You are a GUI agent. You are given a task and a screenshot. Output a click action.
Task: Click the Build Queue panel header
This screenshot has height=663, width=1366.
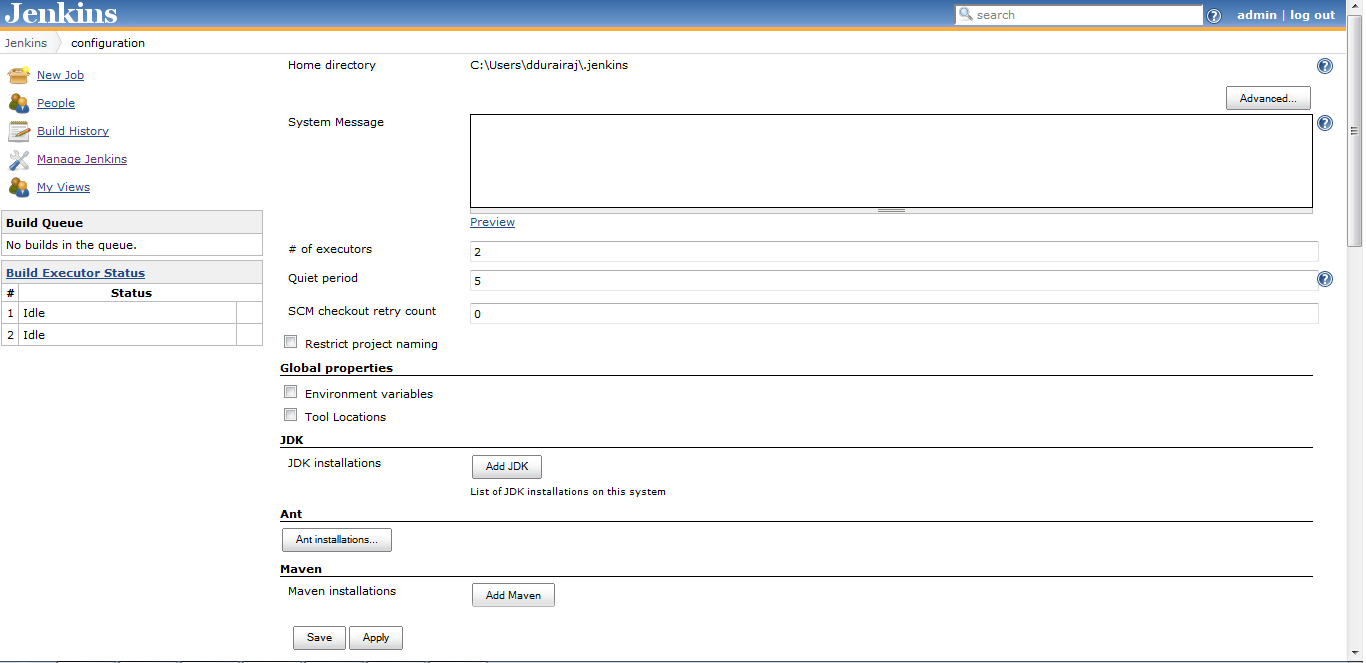coord(132,223)
